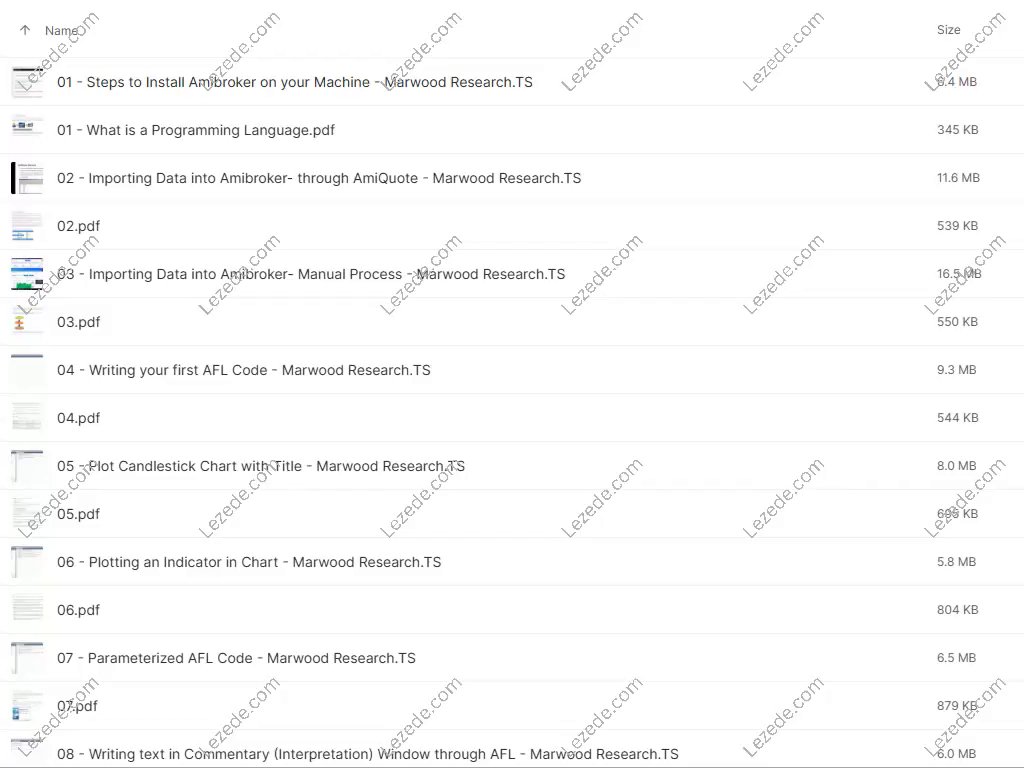Image resolution: width=1024 pixels, height=768 pixels.
Task: Click the 03.pdf file thumbnail
Action: (x=27, y=322)
